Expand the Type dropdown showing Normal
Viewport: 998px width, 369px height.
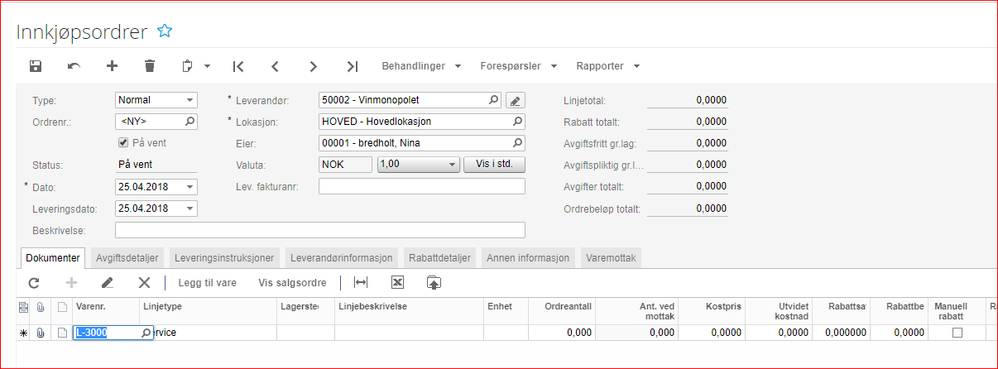tap(190, 101)
